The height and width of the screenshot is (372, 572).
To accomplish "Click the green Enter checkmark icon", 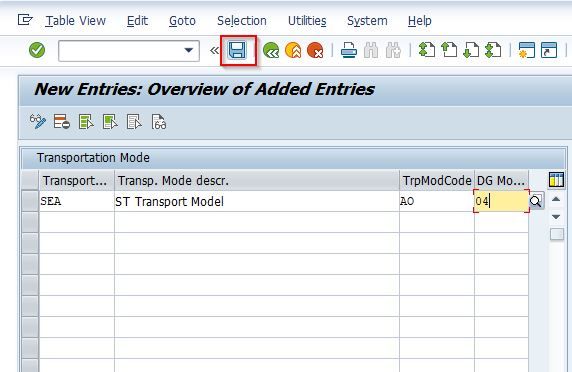I will pos(37,50).
